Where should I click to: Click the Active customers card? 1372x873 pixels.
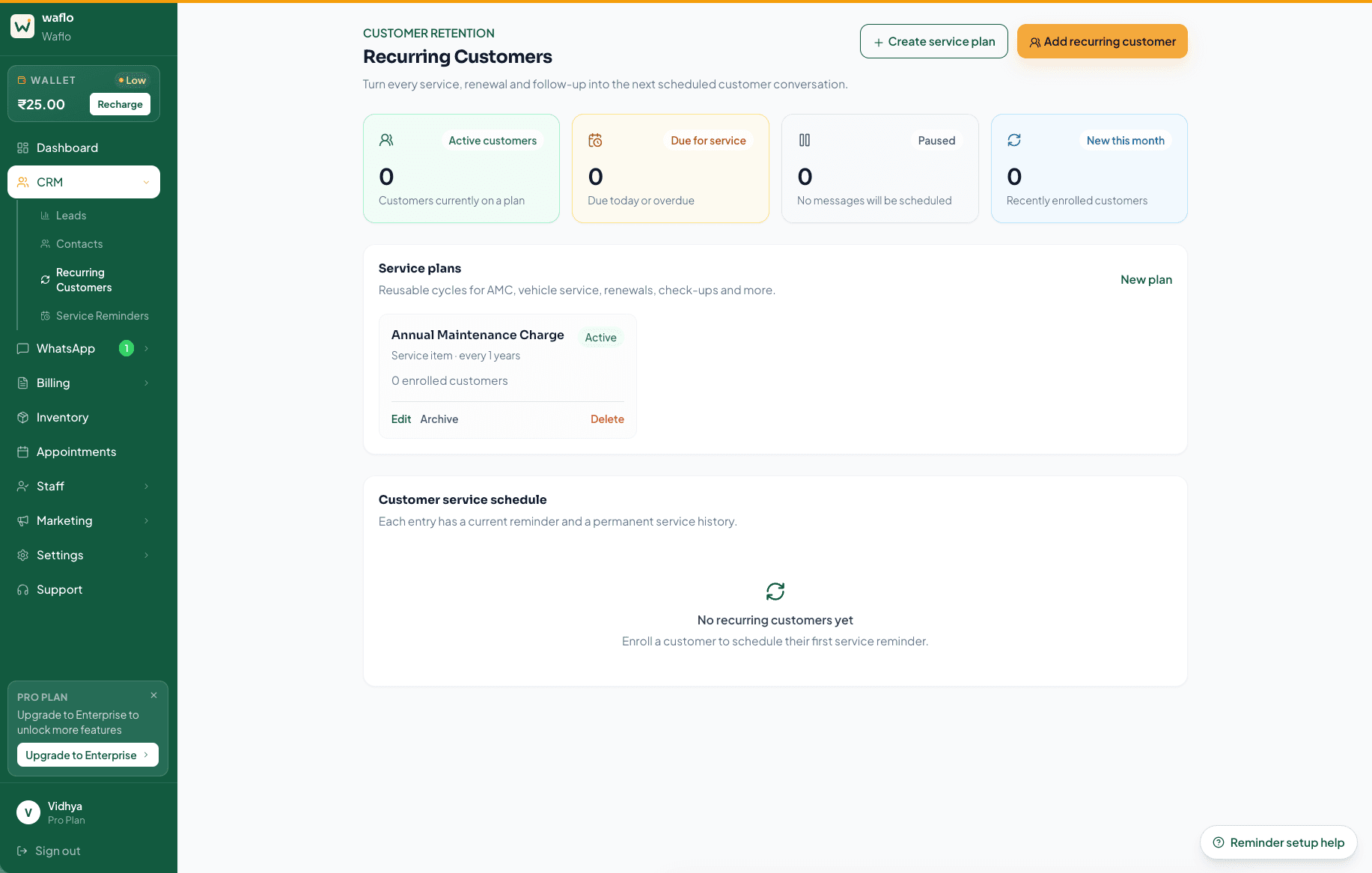click(461, 168)
